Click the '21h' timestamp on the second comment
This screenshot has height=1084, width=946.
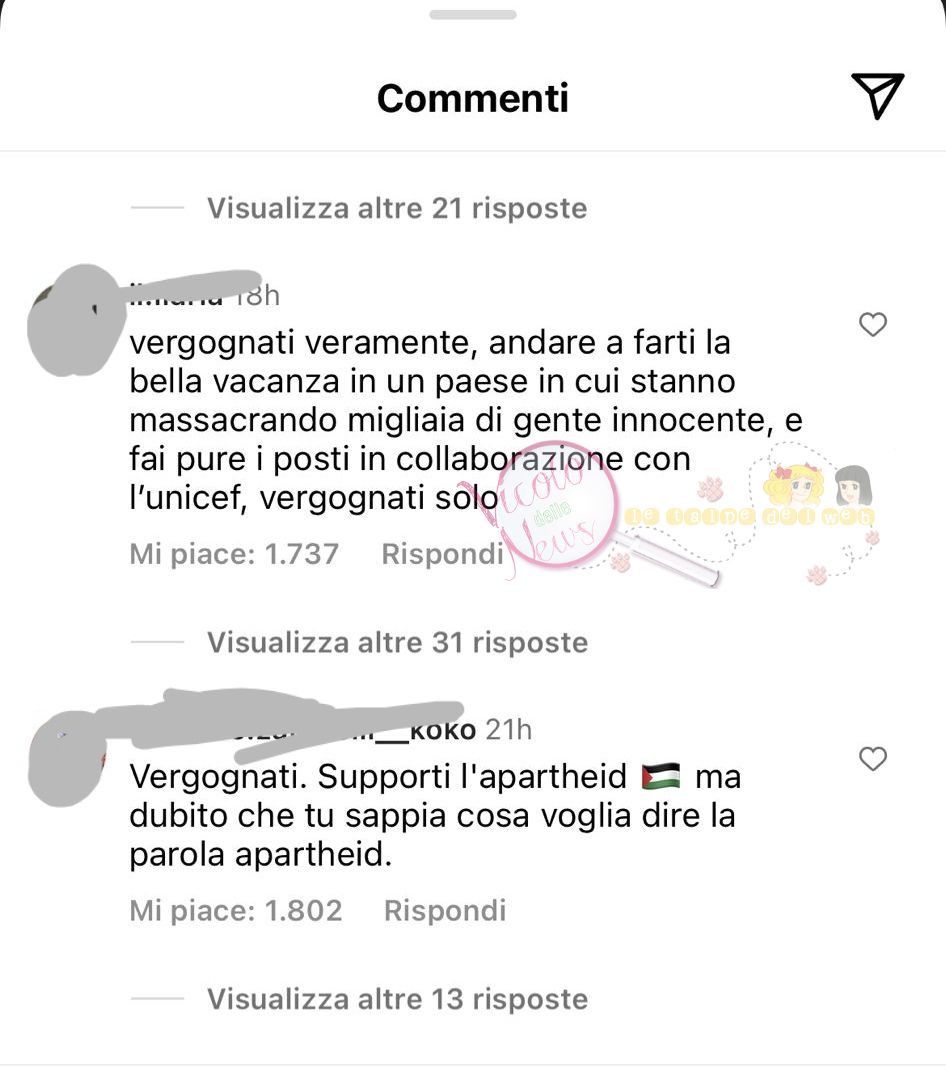click(508, 730)
